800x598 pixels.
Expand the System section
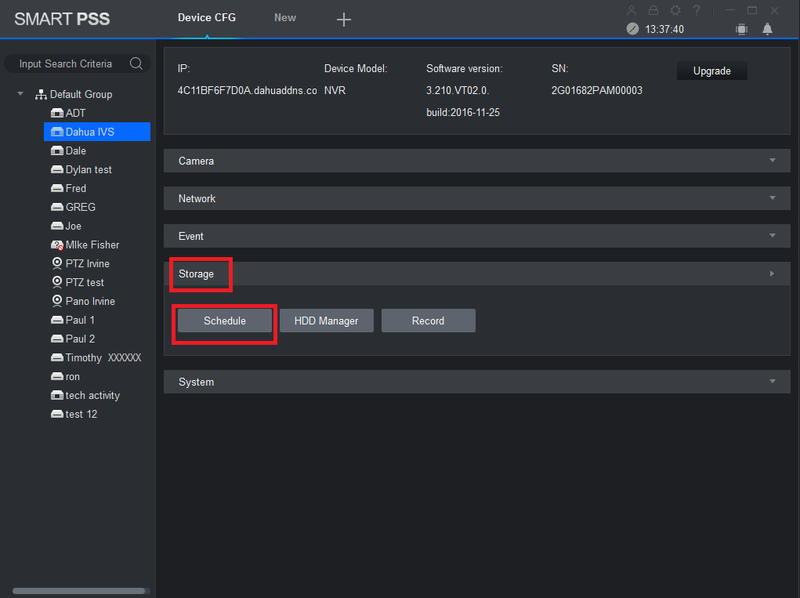pyautogui.click(x=470, y=382)
